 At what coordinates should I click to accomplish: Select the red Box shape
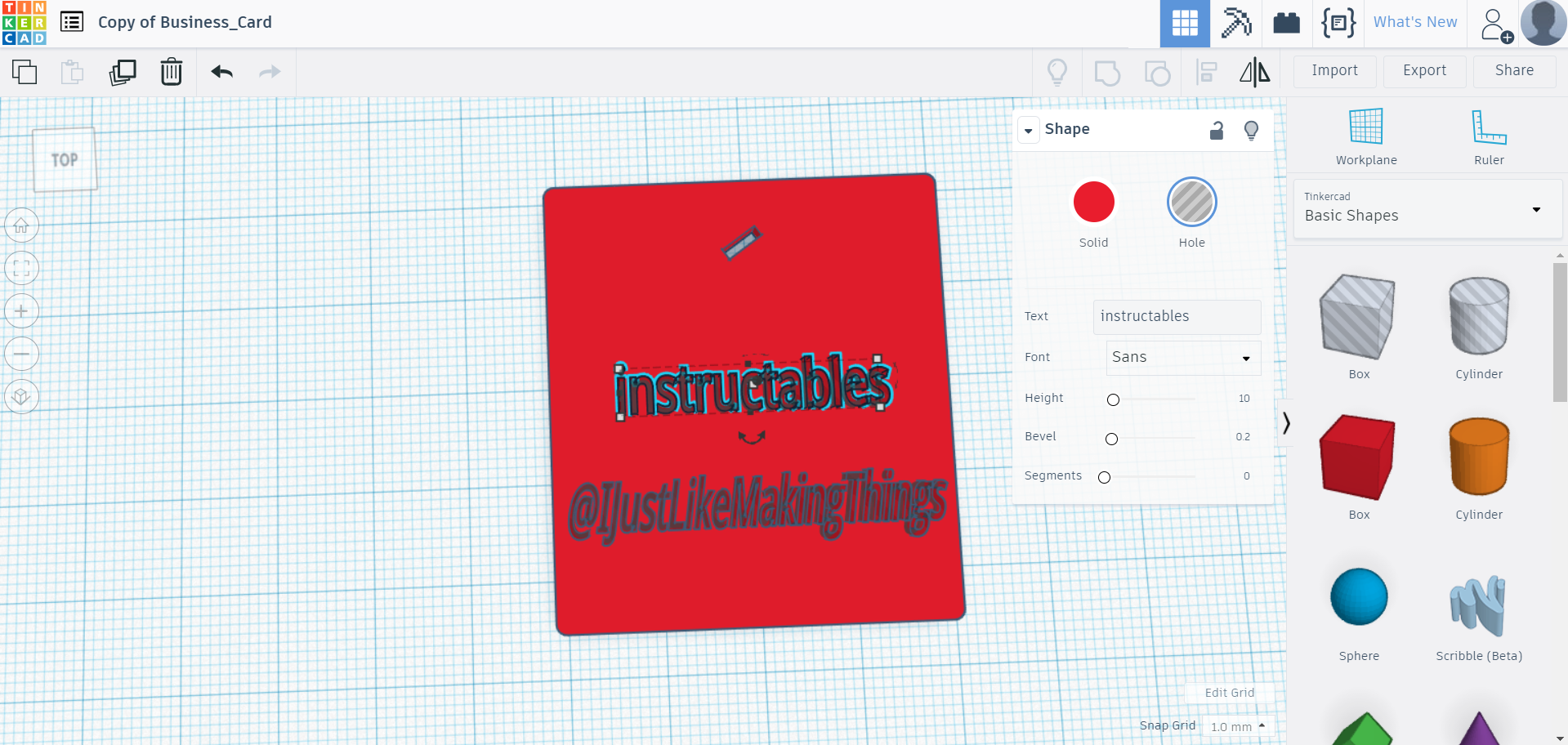[1358, 457]
